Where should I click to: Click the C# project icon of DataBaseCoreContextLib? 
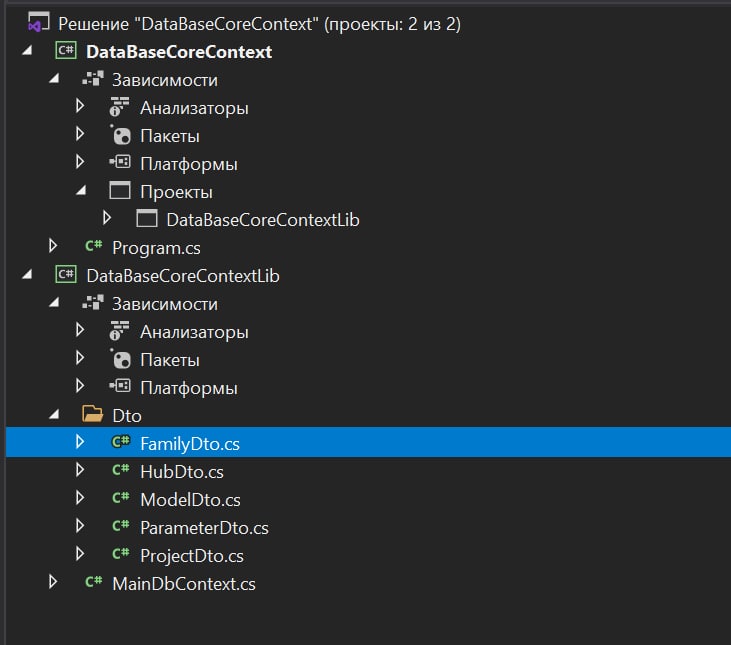click(66, 274)
